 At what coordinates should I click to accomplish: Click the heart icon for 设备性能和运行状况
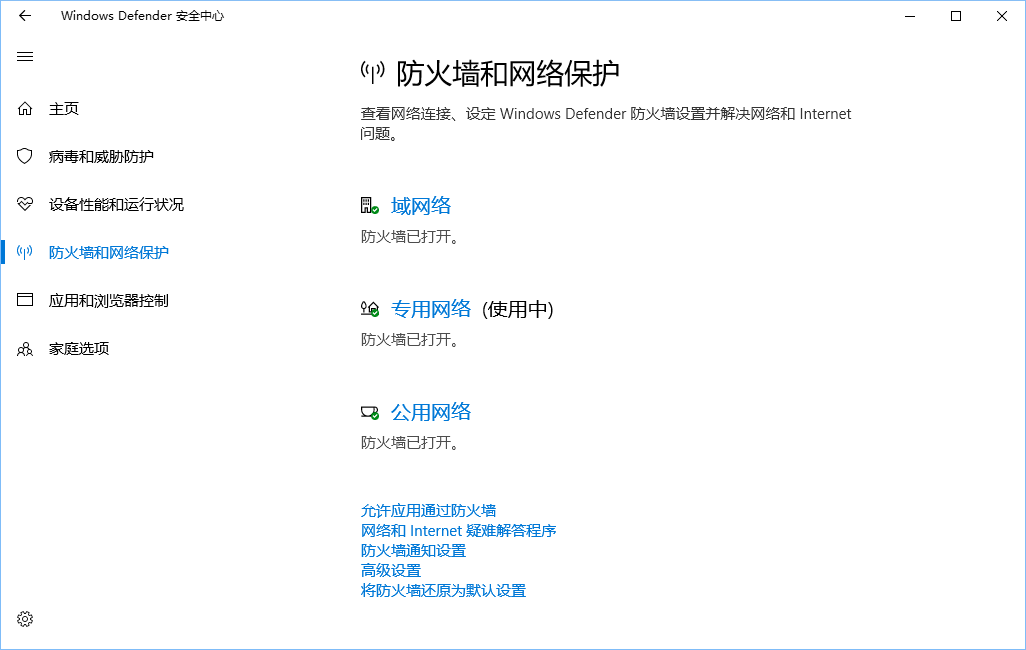pyautogui.click(x=25, y=204)
